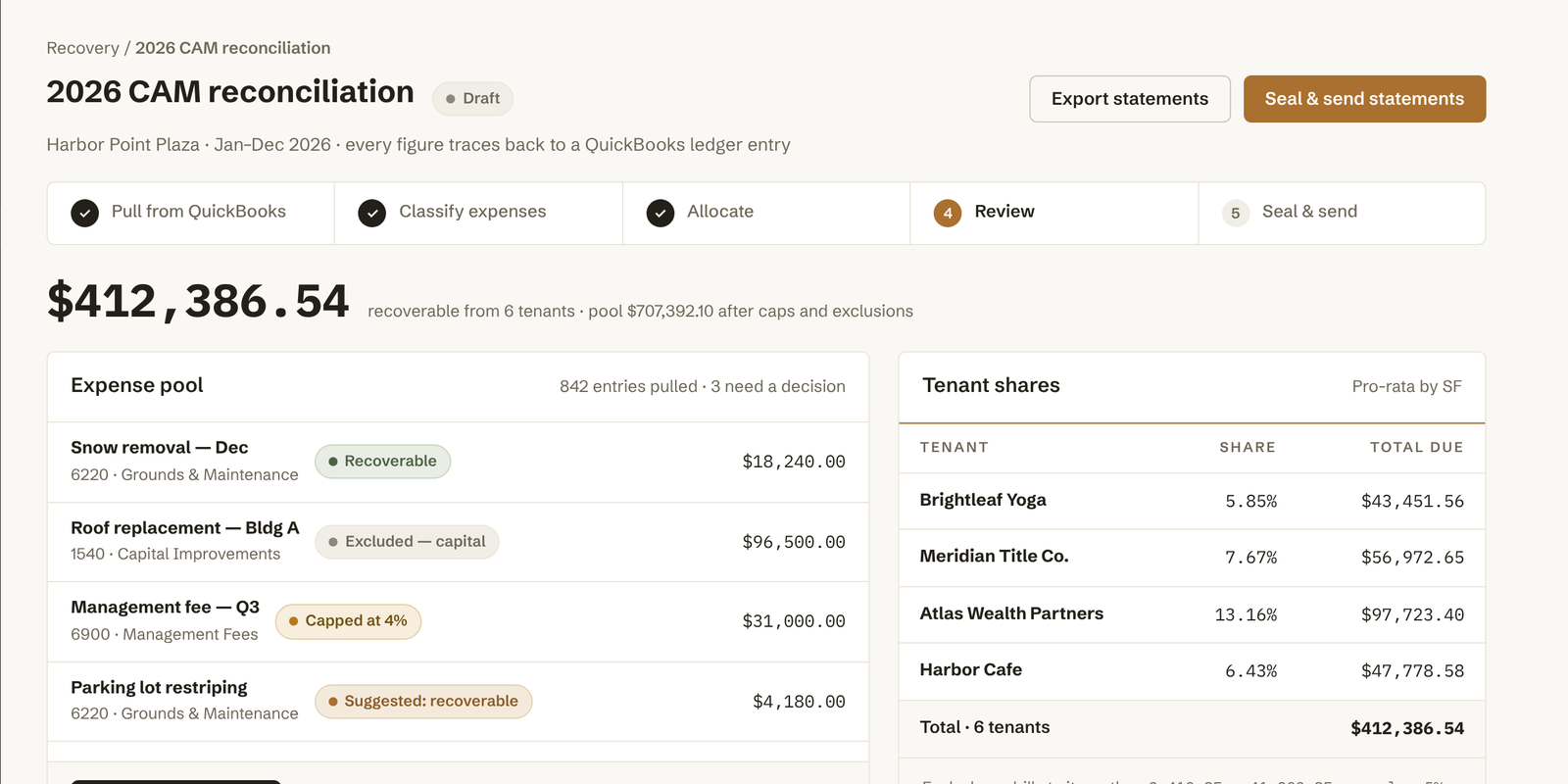Open the Pull from QuickBooks step

tap(191, 213)
